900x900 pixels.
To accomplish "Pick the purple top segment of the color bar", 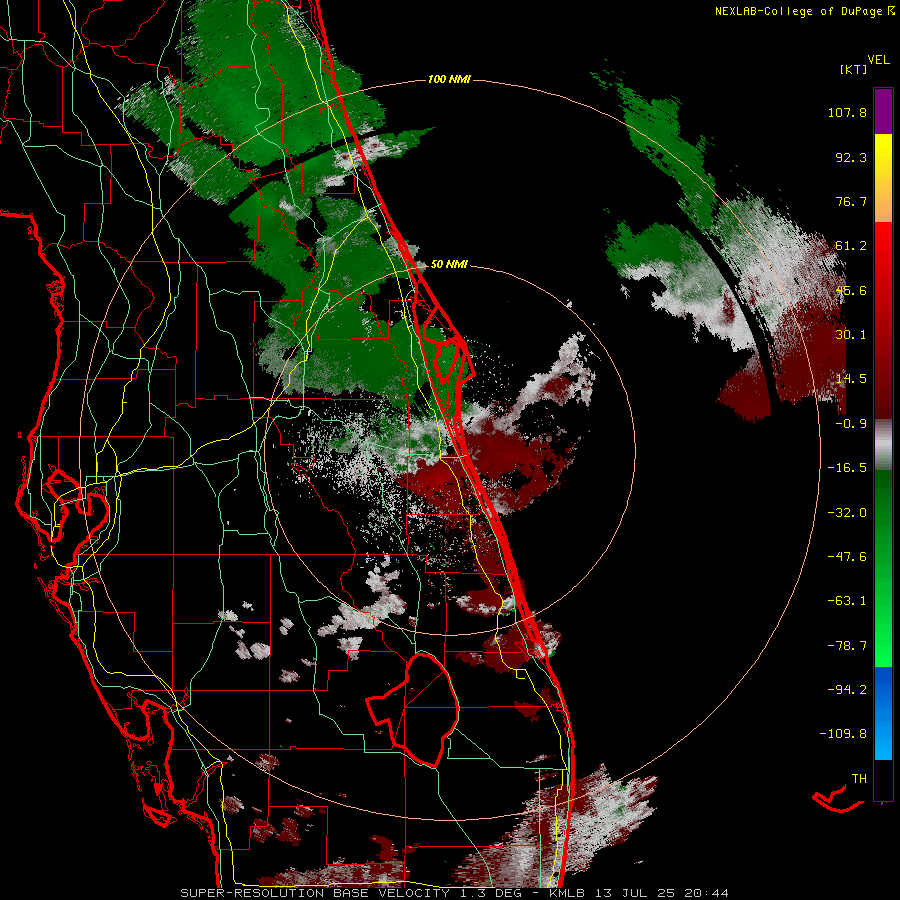I will pyautogui.click(x=883, y=111).
